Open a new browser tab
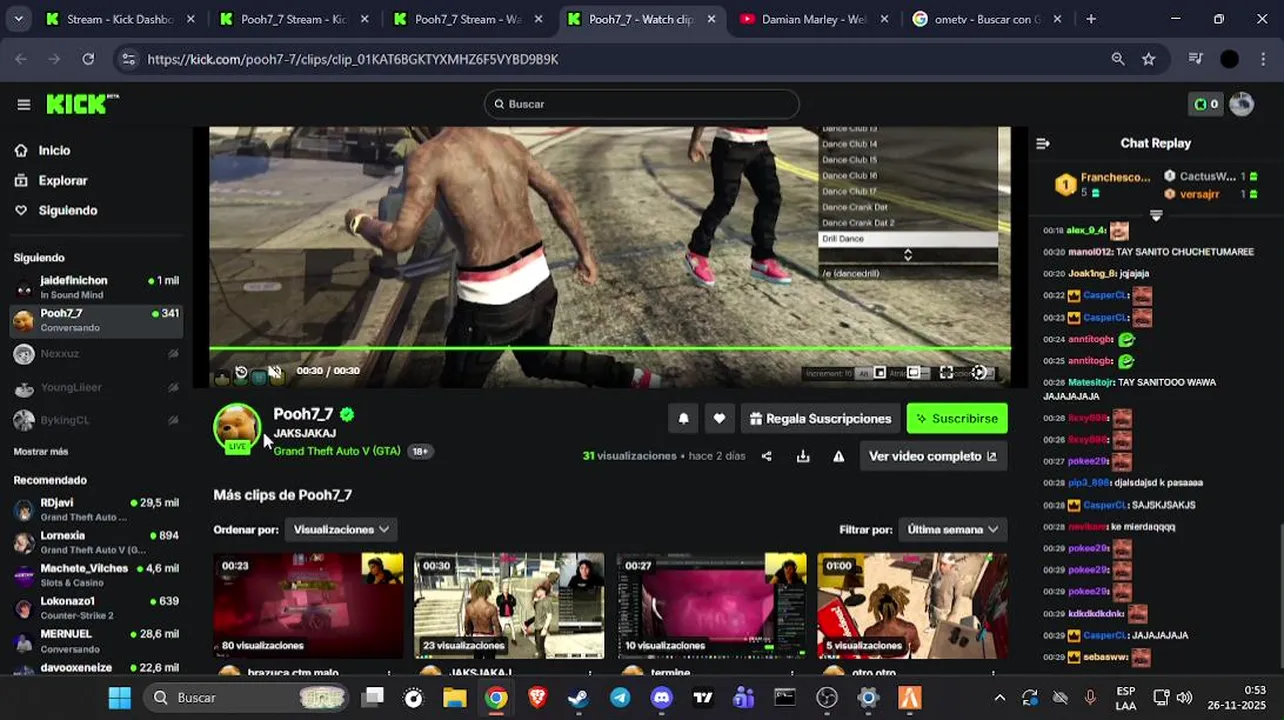Image resolution: width=1284 pixels, height=720 pixels. 1091,19
